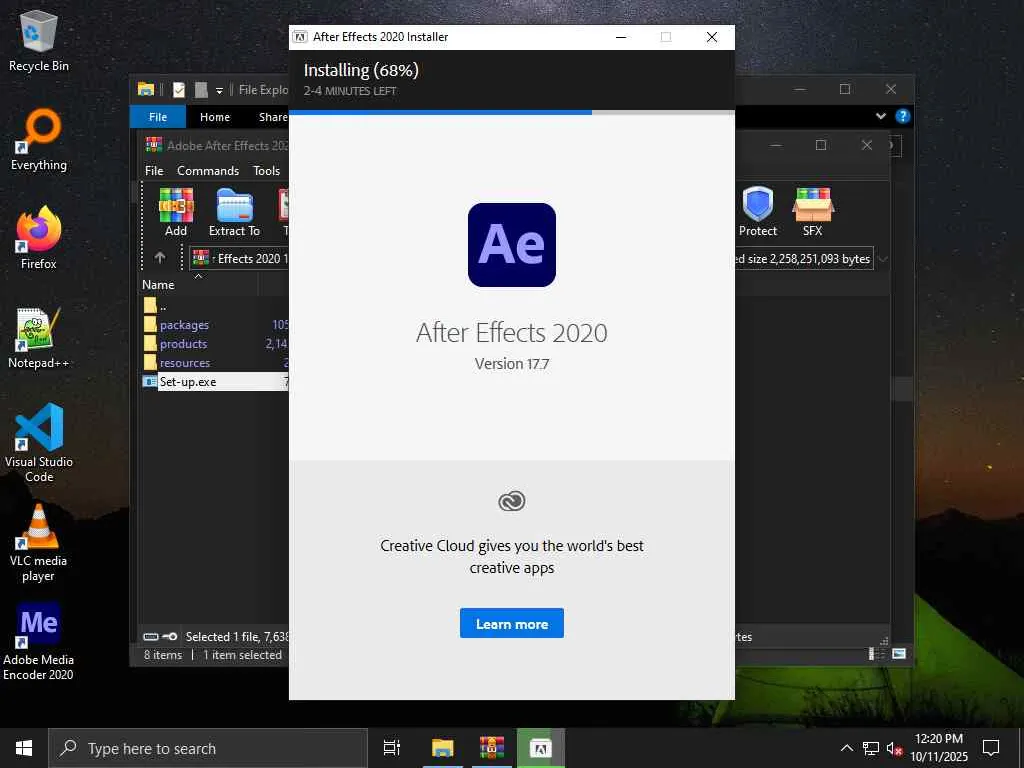
Task: Open Adobe Media Encoder 2020 shortcut
Action: [39, 641]
